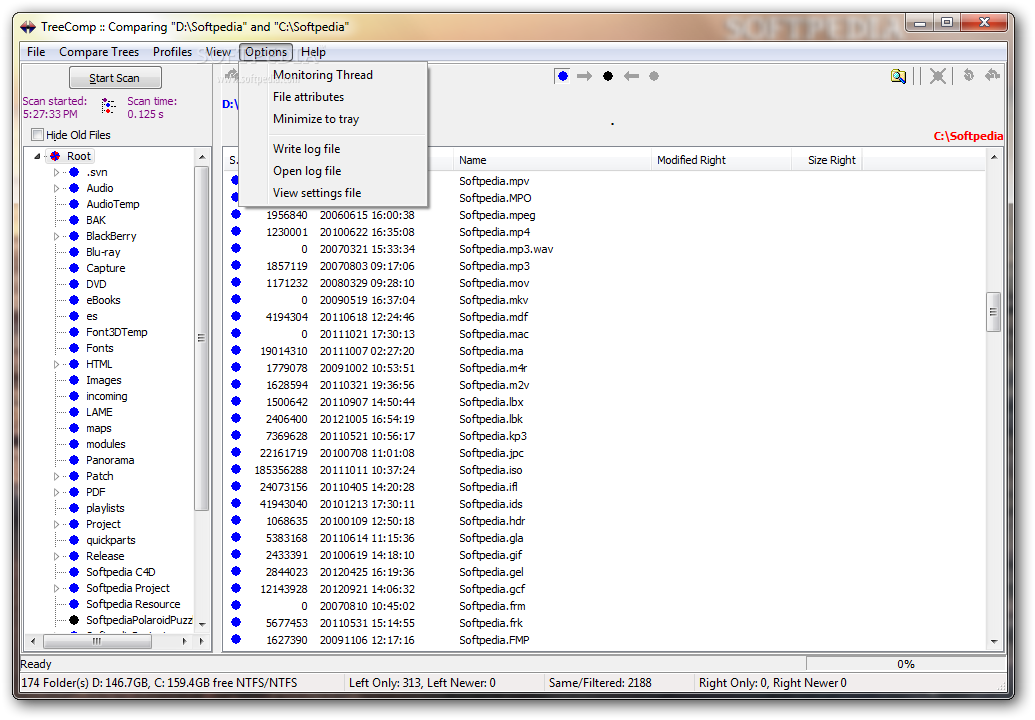1035x720 pixels.
Task: Expand the Patch folder node
Action: 56,476
